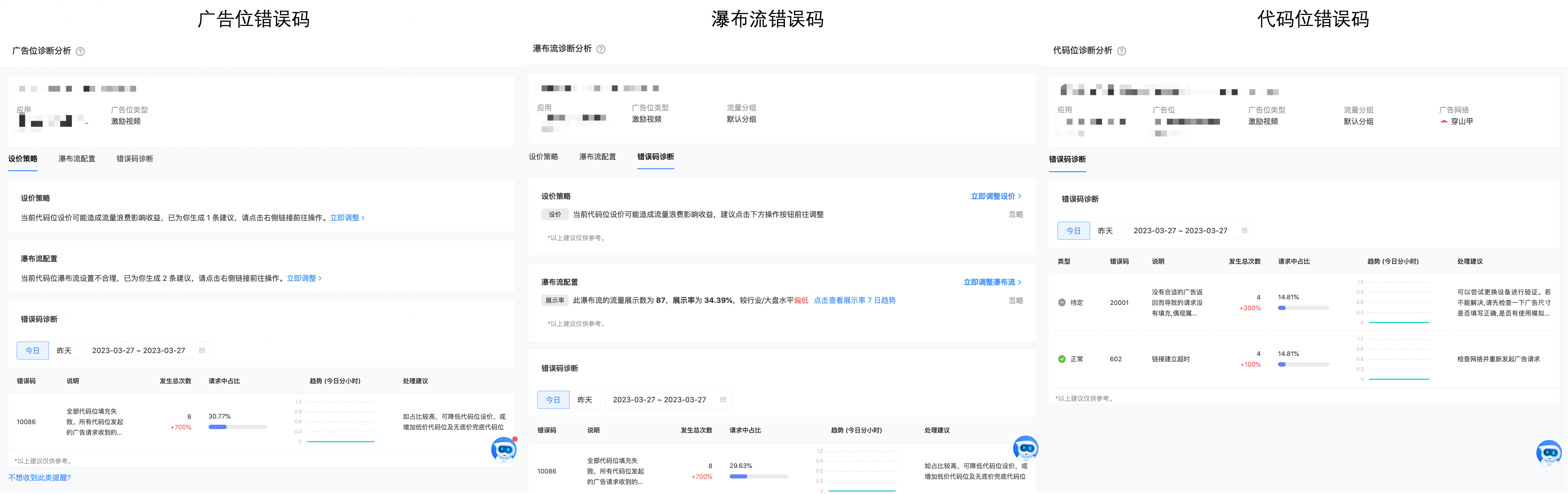Select 昨天 in right panel 错误码诊断
Screen dimensions: 1568x494
click(x=1105, y=231)
